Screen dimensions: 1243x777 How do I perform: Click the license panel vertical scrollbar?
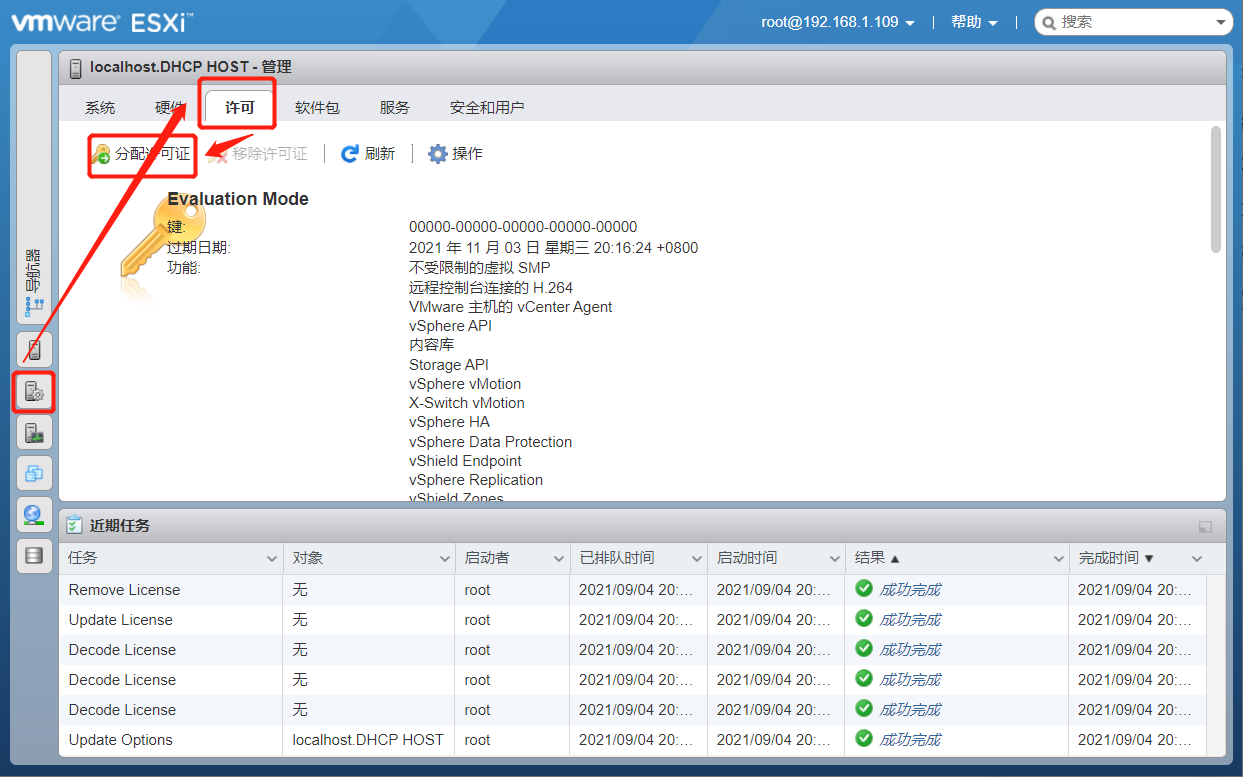1215,190
